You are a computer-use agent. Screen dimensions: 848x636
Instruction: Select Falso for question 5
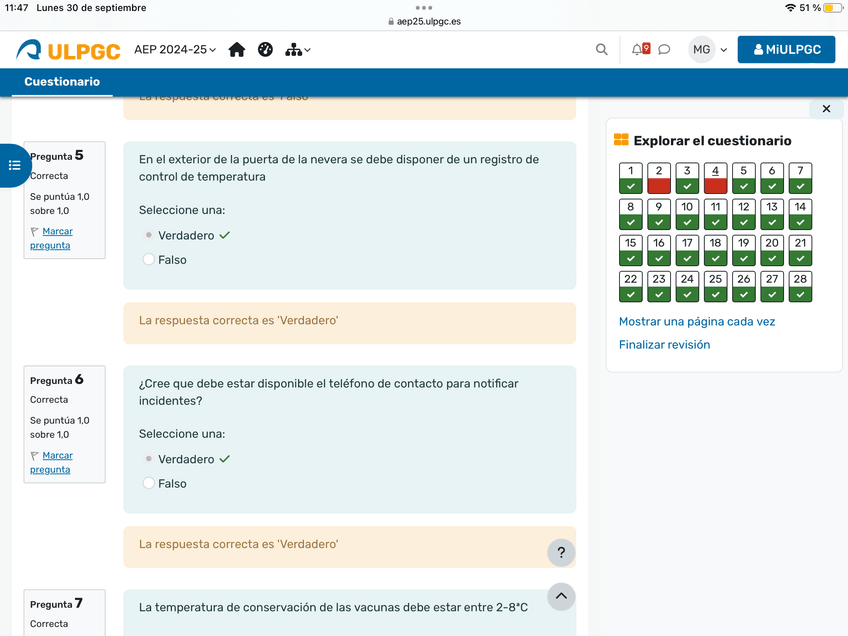tap(149, 260)
